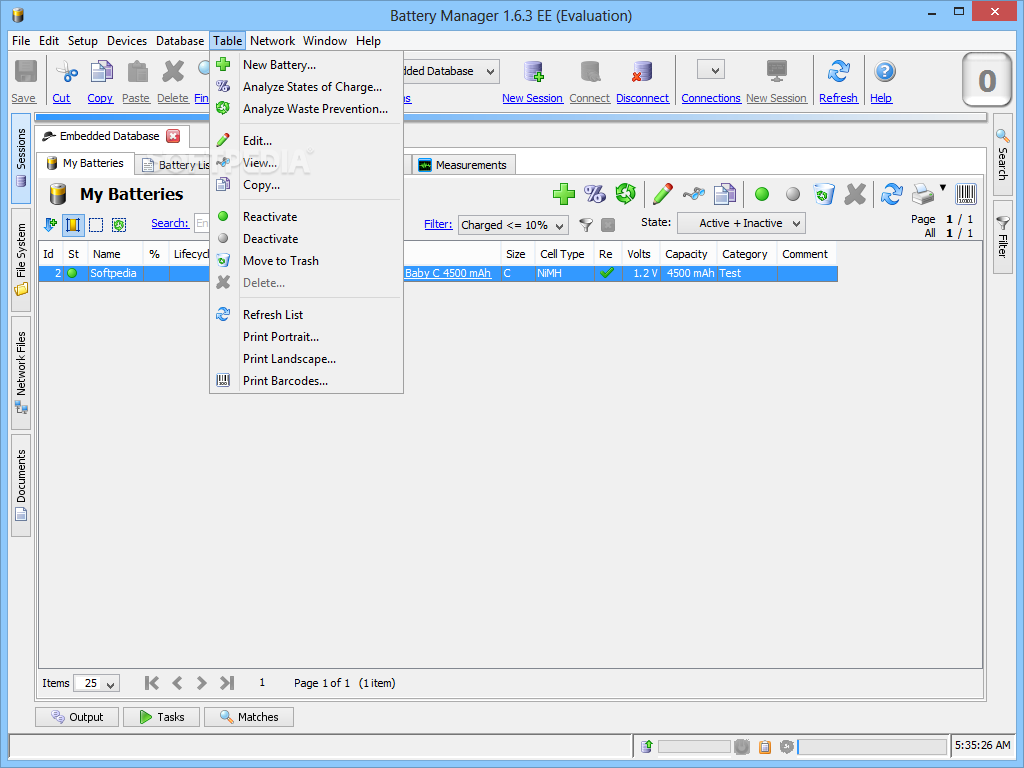Click the Move to Trash bin icon
The image size is (1024, 768).
[824, 194]
